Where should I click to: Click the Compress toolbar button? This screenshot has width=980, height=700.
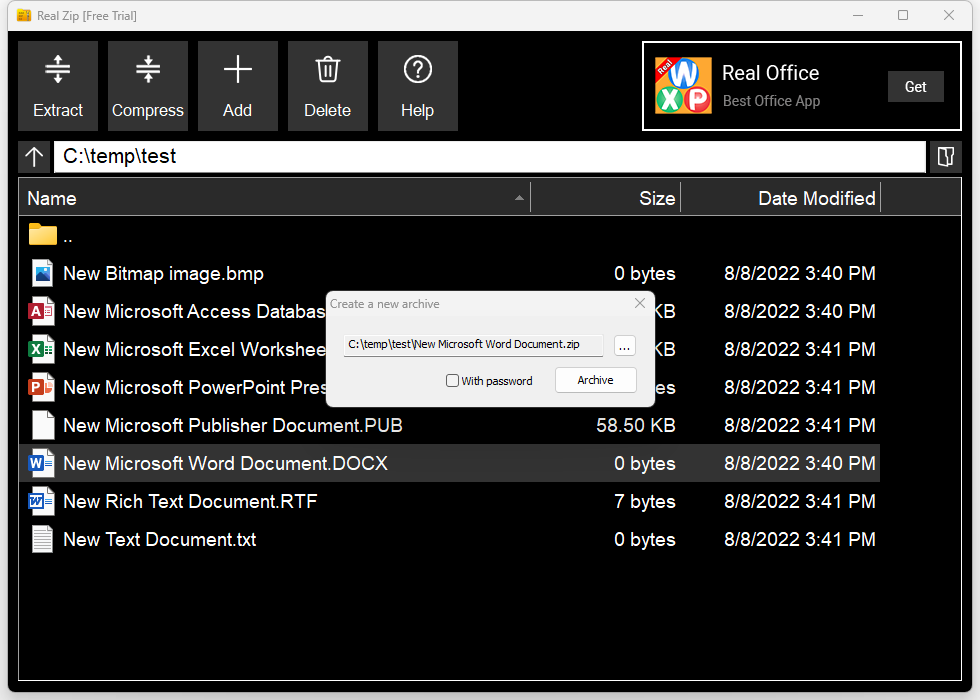148,86
